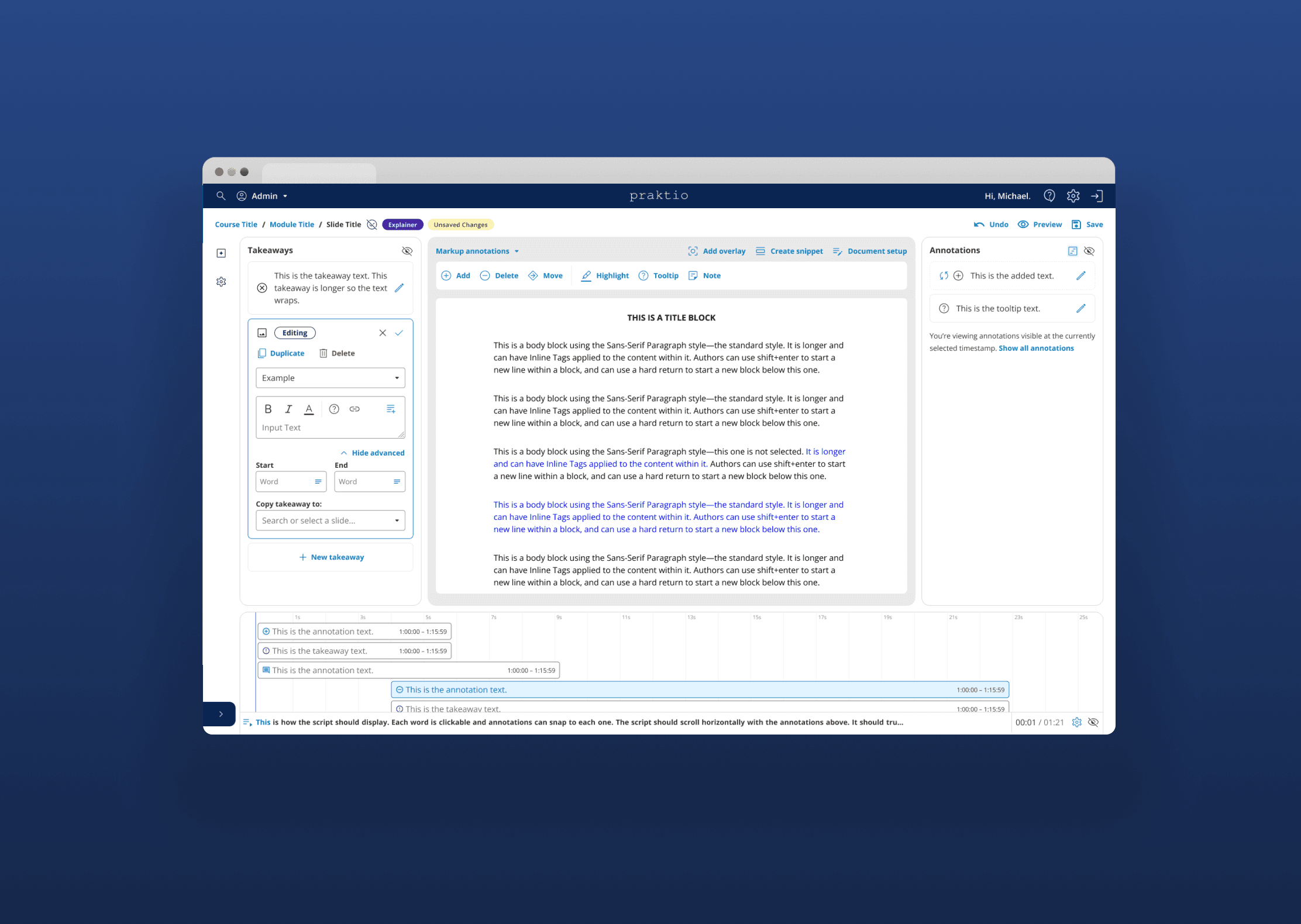The height and width of the screenshot is (924, 1301).
Task: Click the search magnifier icon
Action: [x=221, y=196]
